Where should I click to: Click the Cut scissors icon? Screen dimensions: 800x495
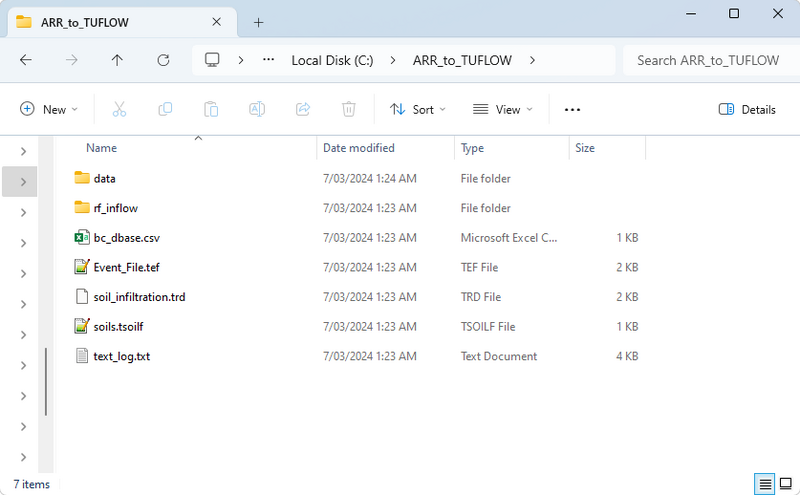point(119,109)
